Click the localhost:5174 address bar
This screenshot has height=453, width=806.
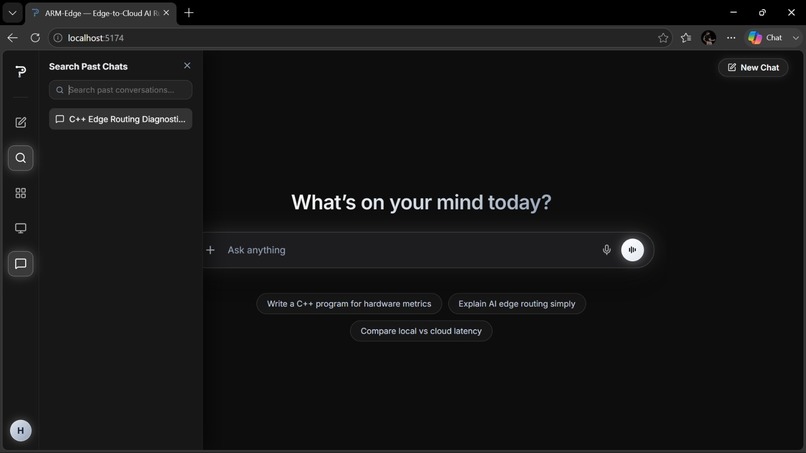(x=360, y=38)
